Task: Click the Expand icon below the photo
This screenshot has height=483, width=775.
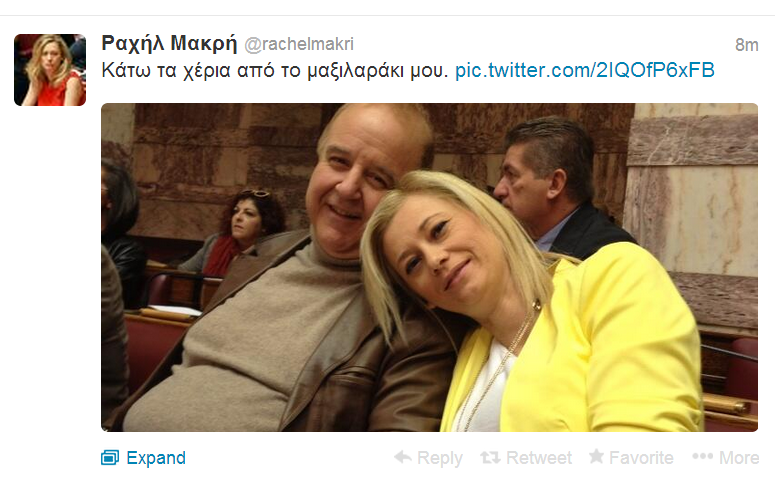Action: [x=110, y=458]
